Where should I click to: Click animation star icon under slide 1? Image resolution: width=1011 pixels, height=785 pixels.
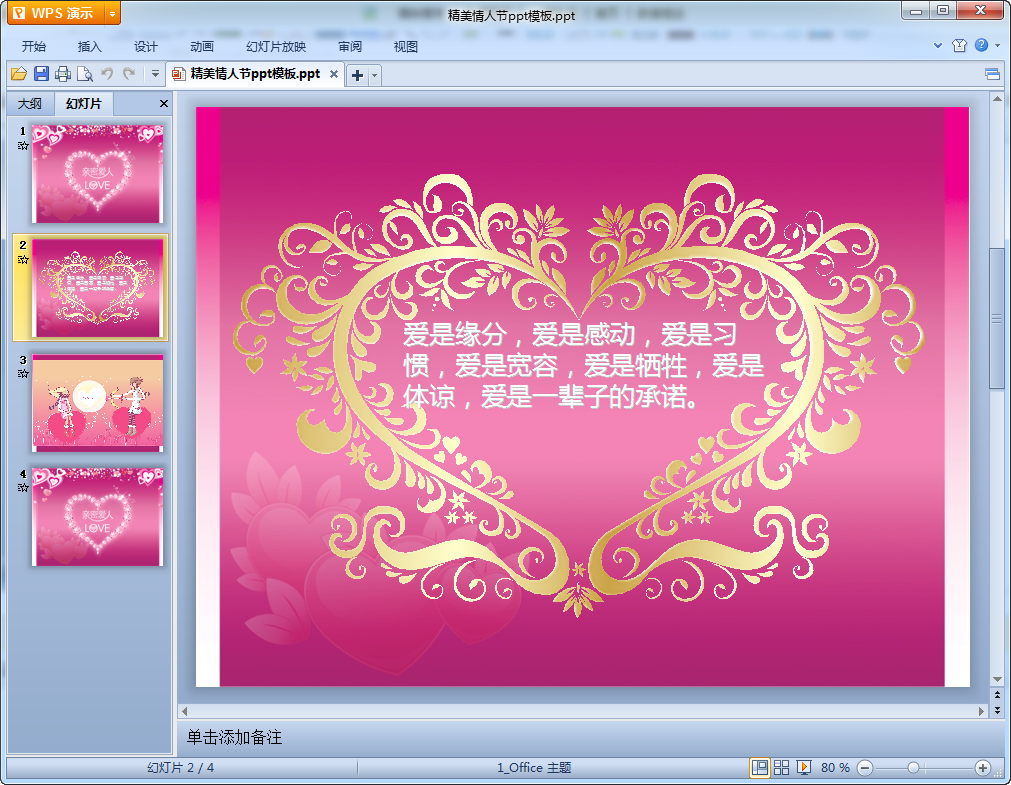[23, 146]
